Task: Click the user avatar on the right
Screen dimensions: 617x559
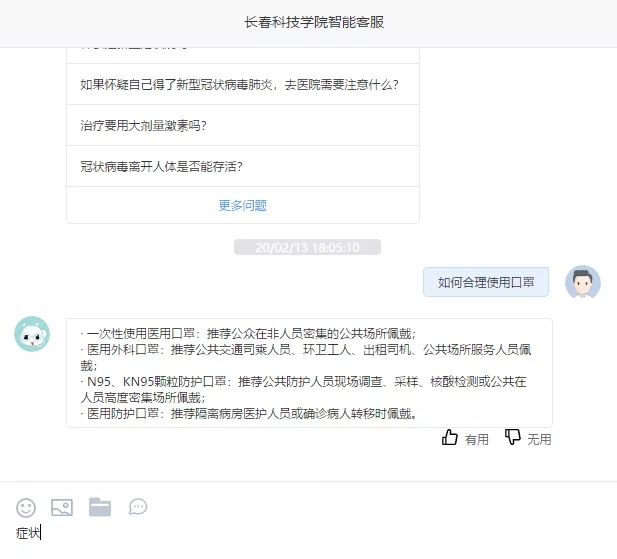Action: 583,283
